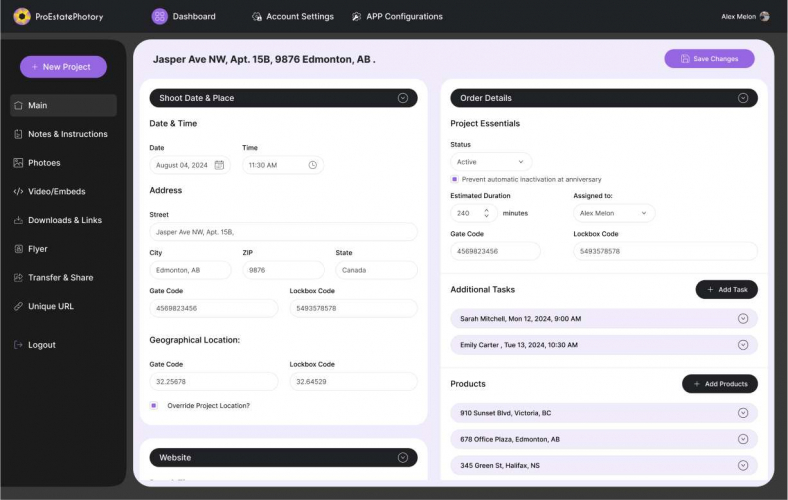This screenshot has height=500, width=788.
Task: Click the Transfer & Share icon
Action: tap(19, 277)
